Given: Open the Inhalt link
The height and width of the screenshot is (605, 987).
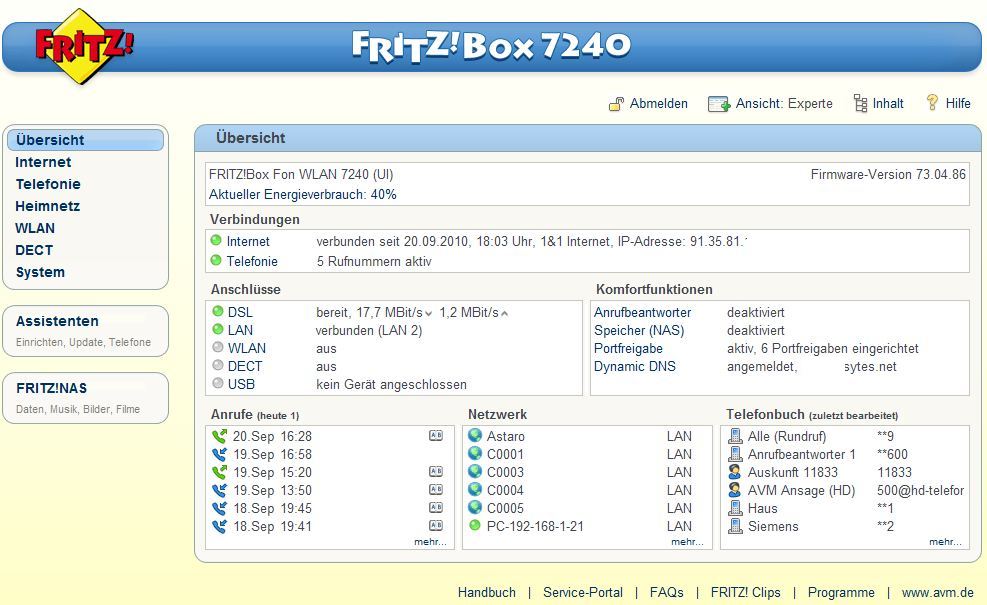Looking at the screenshot, I should point(888,103).
